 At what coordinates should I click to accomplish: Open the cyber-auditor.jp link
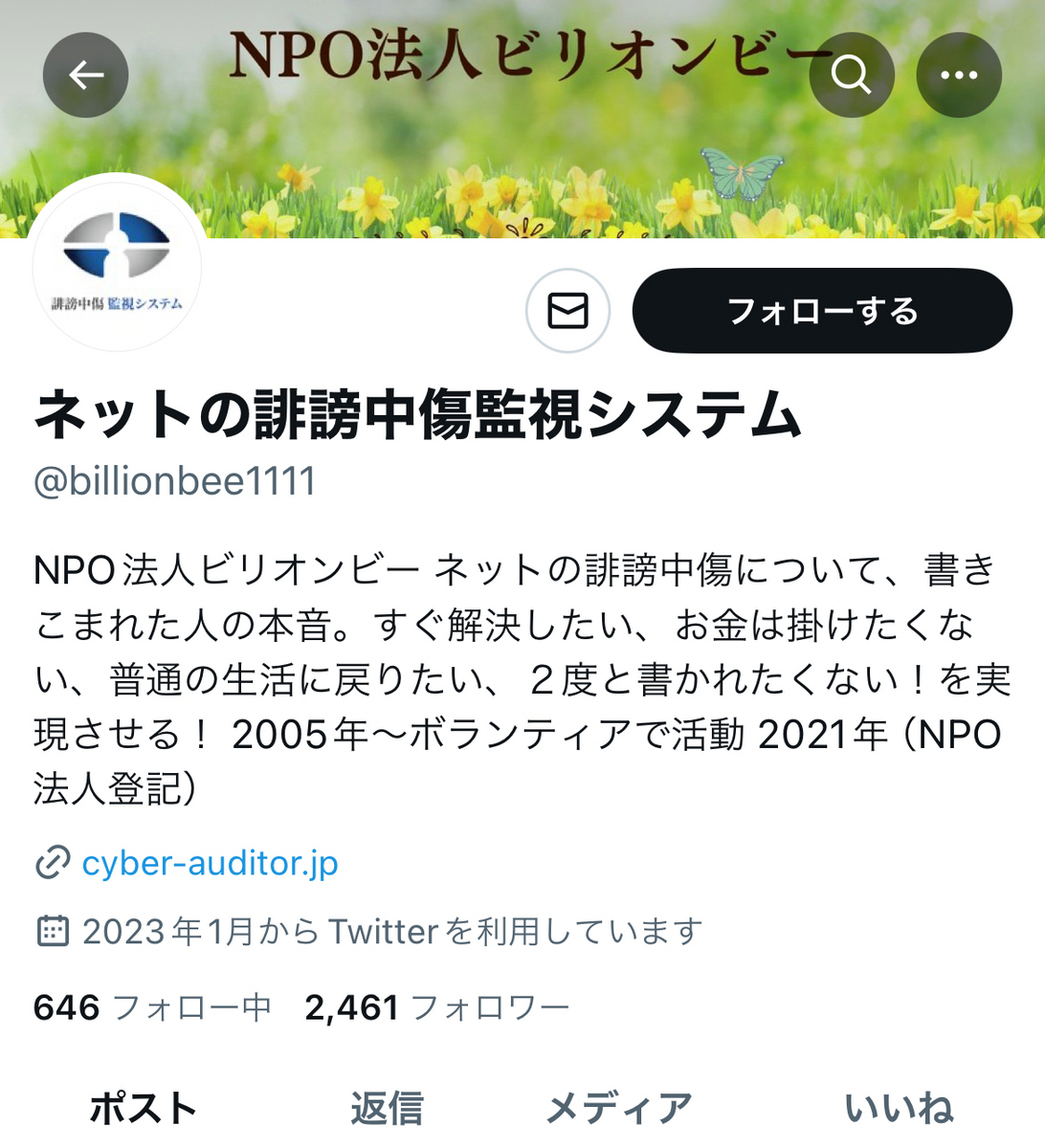click(x=210, y=863)
